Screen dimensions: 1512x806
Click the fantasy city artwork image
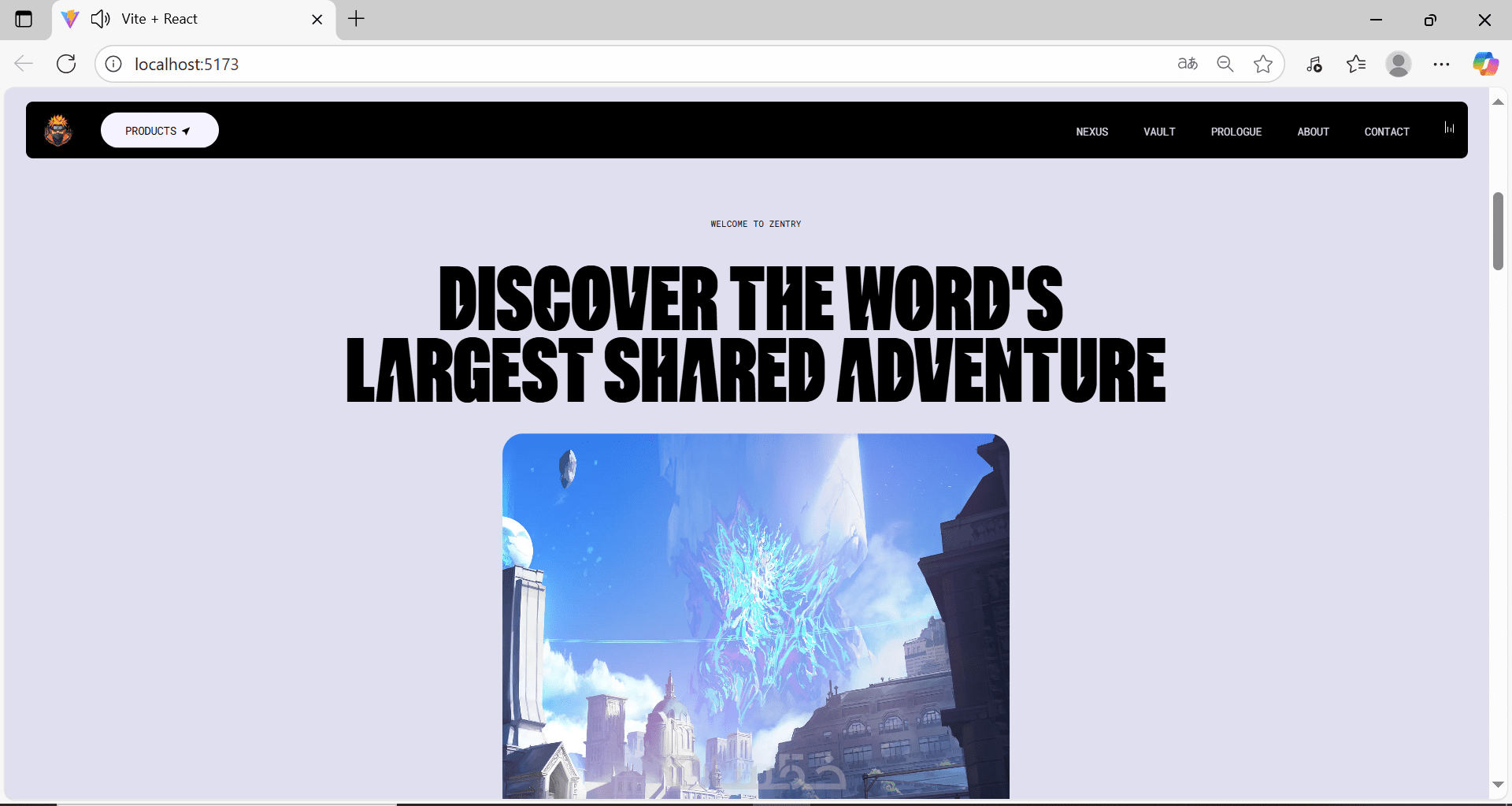coord(756,616)
